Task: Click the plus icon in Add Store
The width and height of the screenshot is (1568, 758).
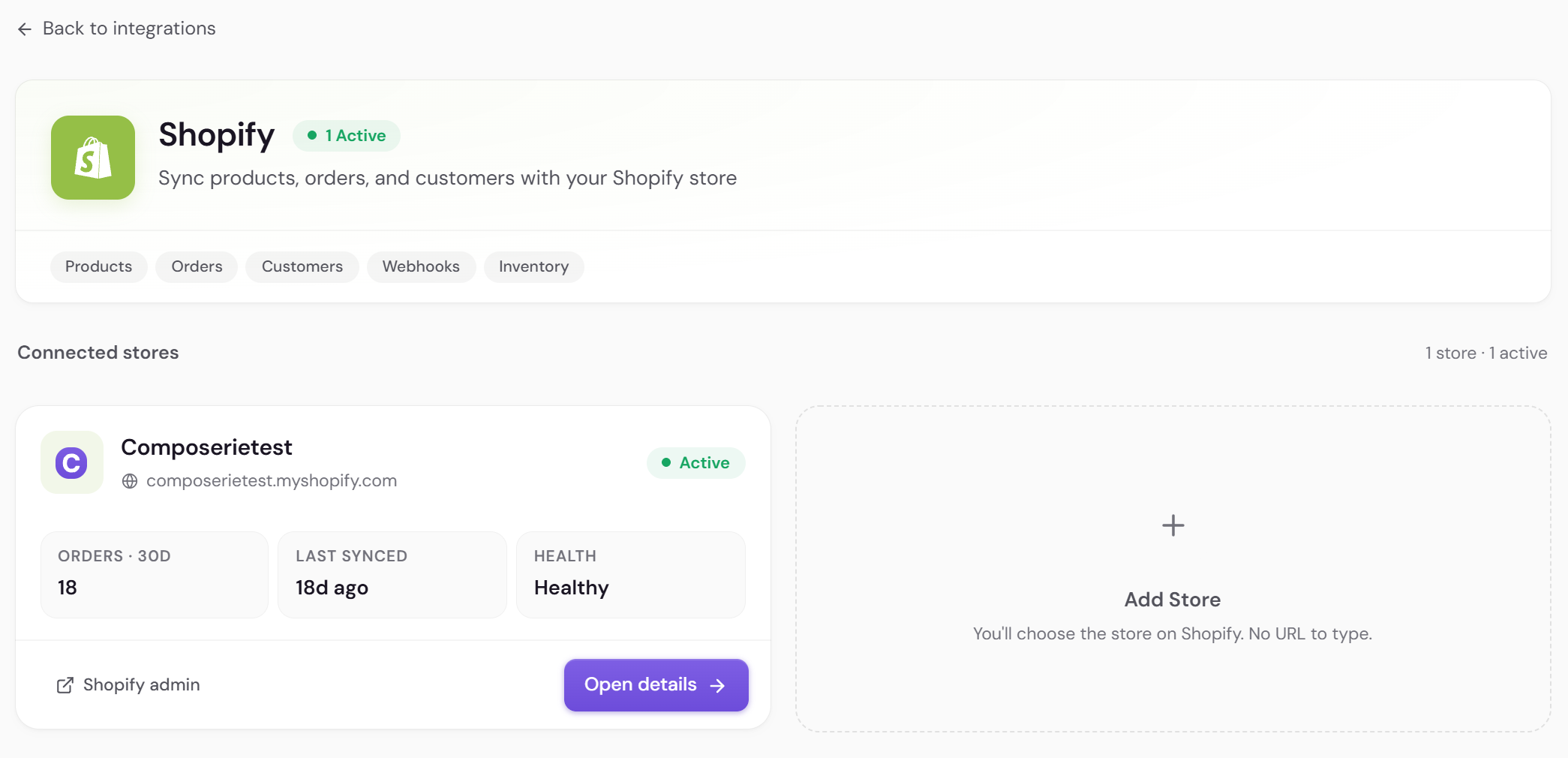Action: coord(1173,525)
